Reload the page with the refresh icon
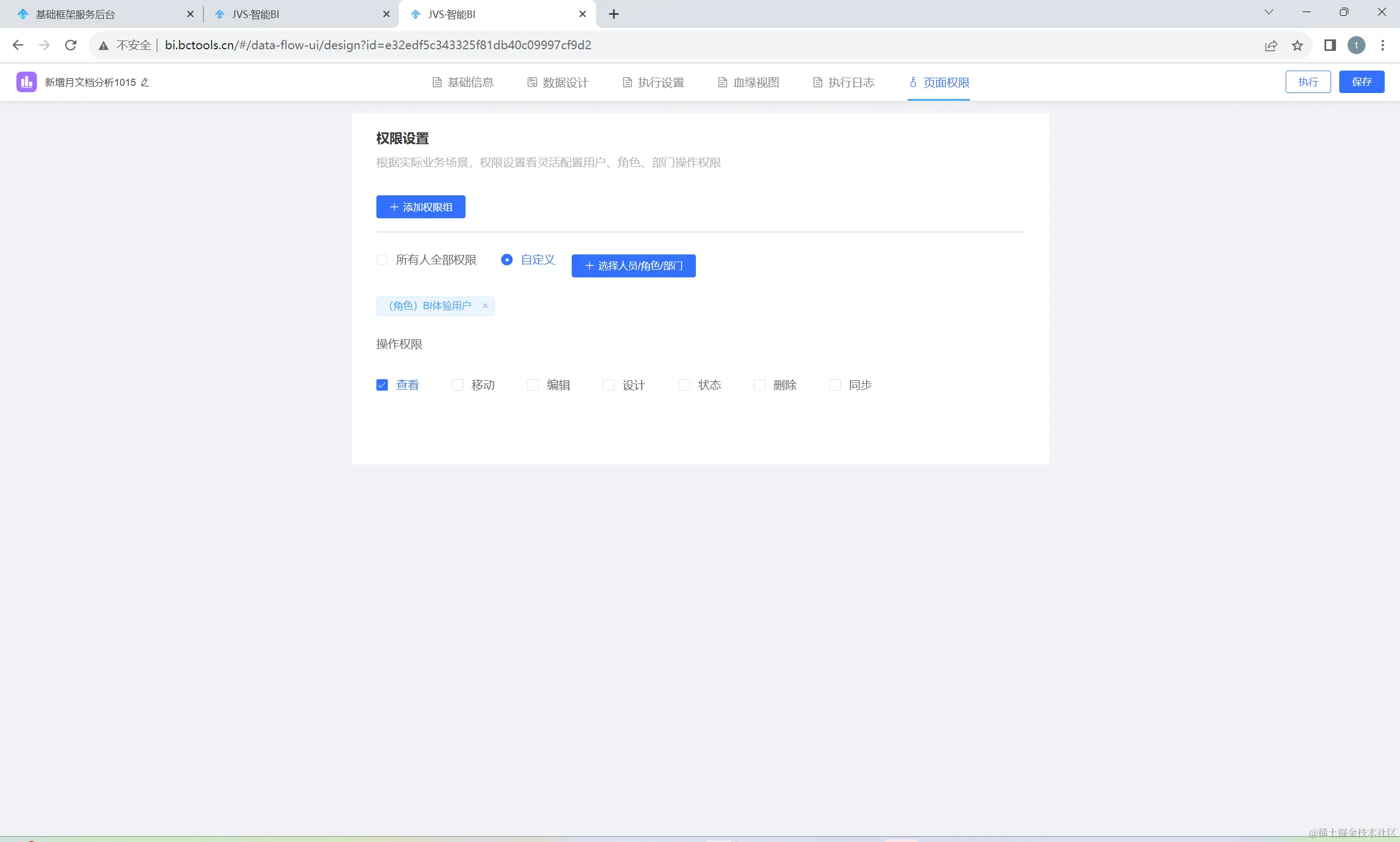The height and width of the screenshot is (842, 1400). coord(71,45)
